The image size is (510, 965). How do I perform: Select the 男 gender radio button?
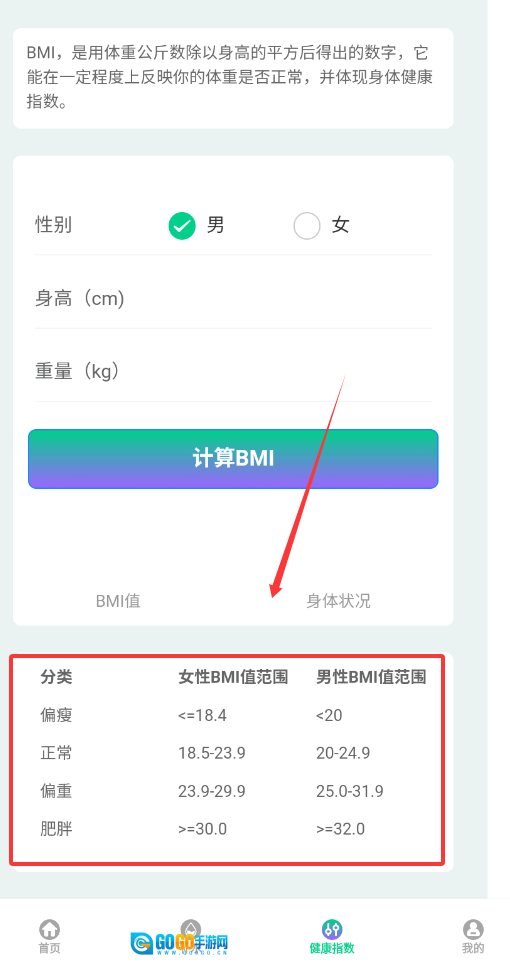pos(182,225)
